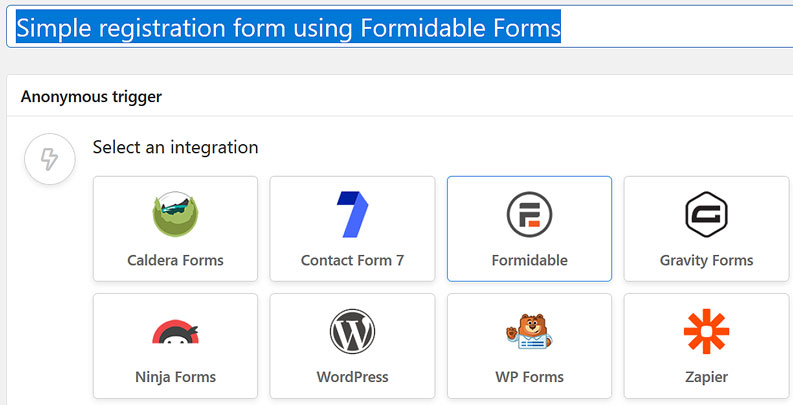793x405 pixels.
Task: Select the Gravity Forms hexagon logo
Action: coord(707,214)
